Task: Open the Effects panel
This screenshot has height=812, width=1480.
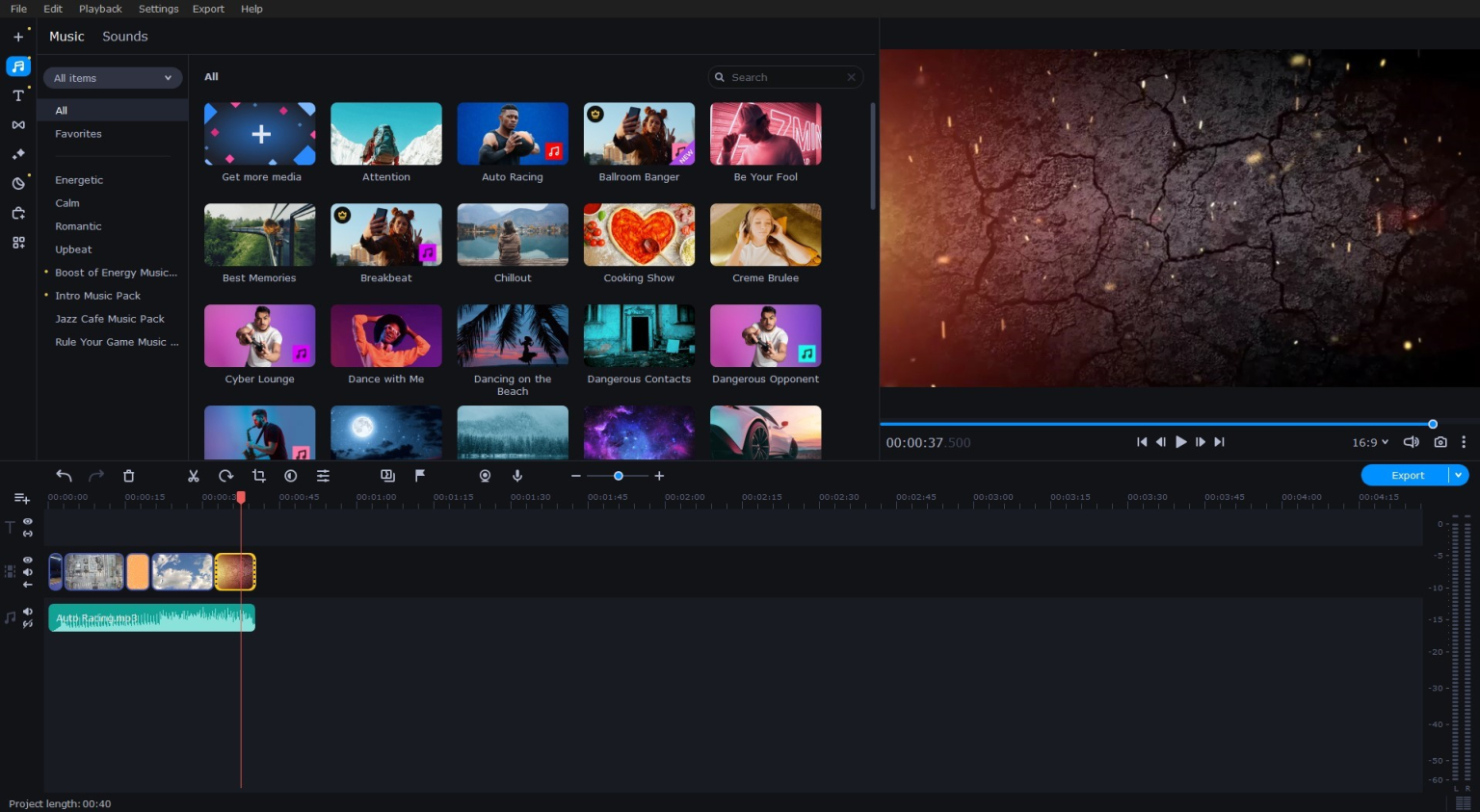Action: pos(17,154)
